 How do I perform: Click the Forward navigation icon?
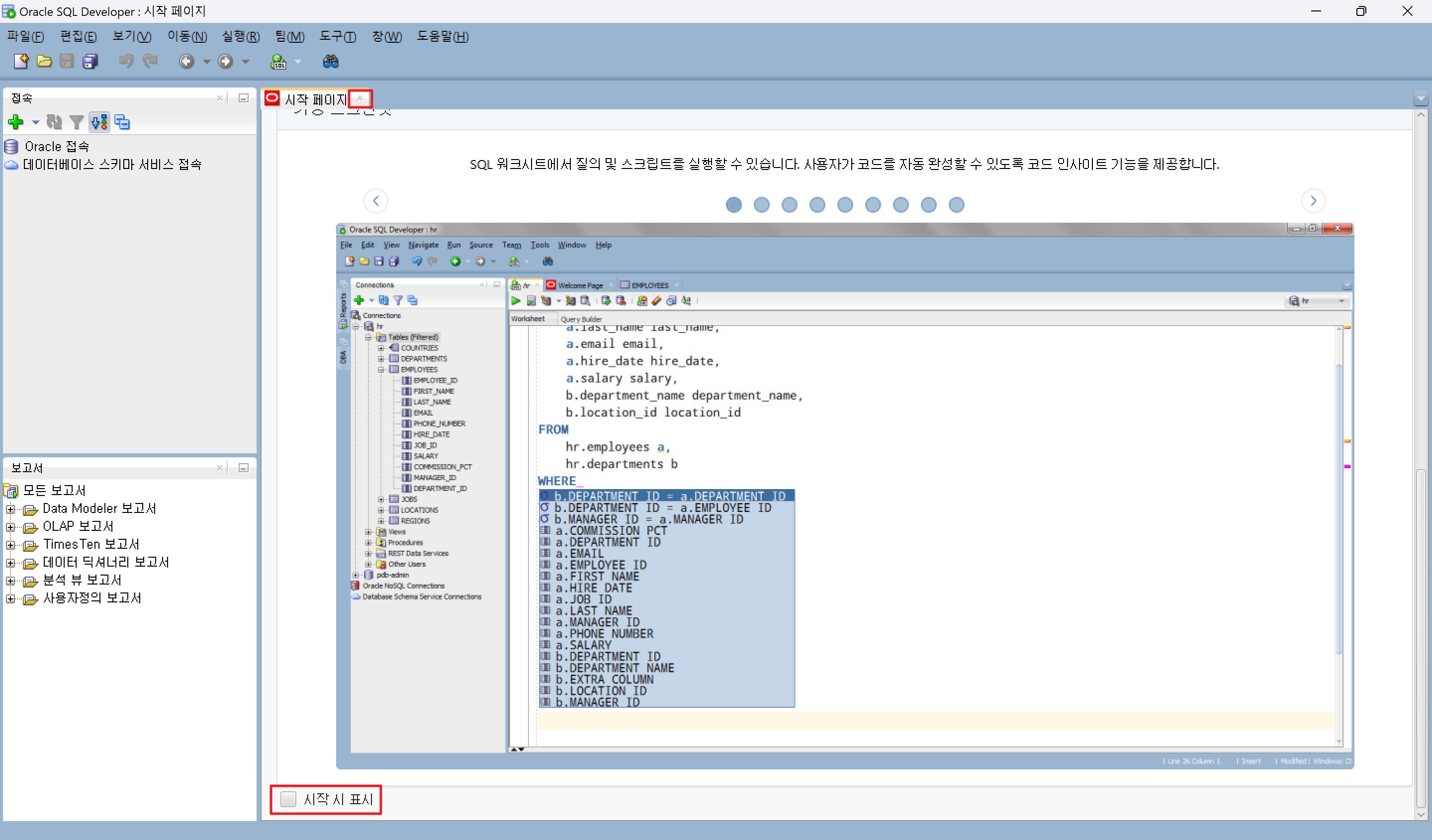[226, 61]
